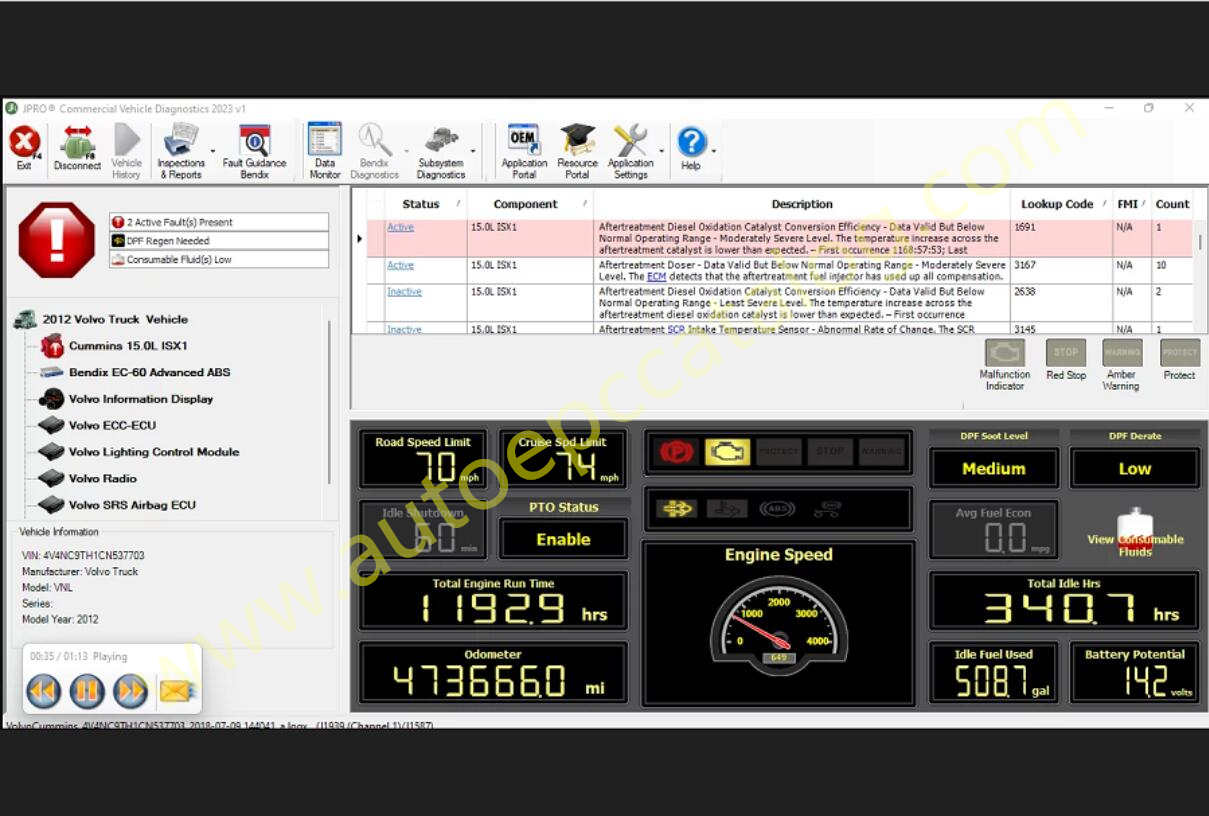
Task: Click the DPF Soot Level Medium readout
Action: 993,468
